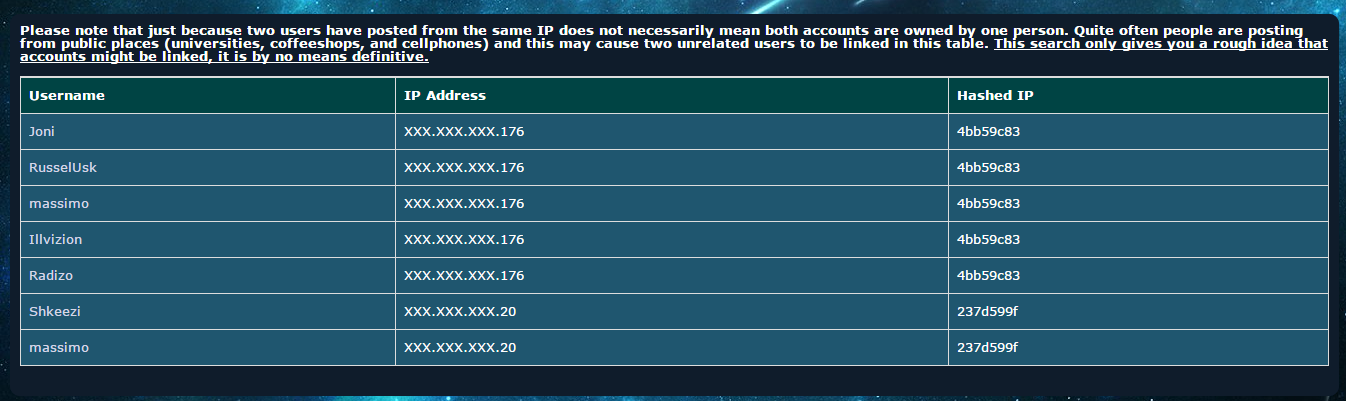Click Shkeezi's hashed IP 237d599f
The image size is (1346, 401).
pos(987,312)
